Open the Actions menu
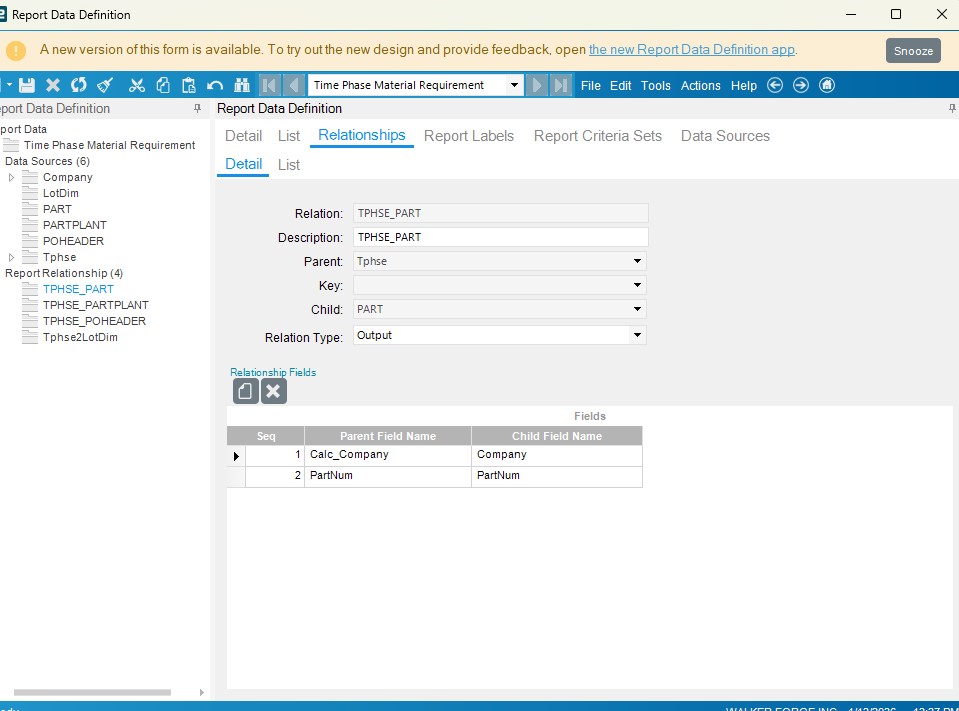Image resolution: width=959 pixels, height=711 pixels. pos(700,86)
